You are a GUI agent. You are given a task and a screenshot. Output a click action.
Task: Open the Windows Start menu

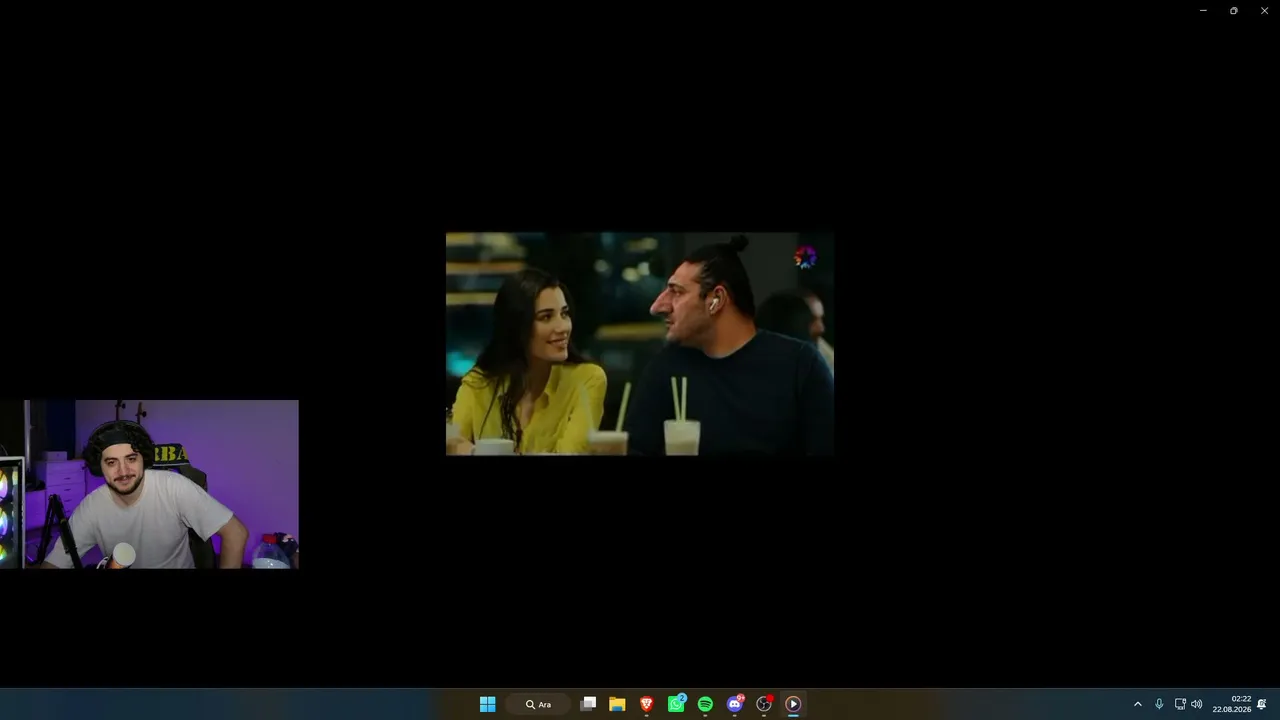(487, 704)
